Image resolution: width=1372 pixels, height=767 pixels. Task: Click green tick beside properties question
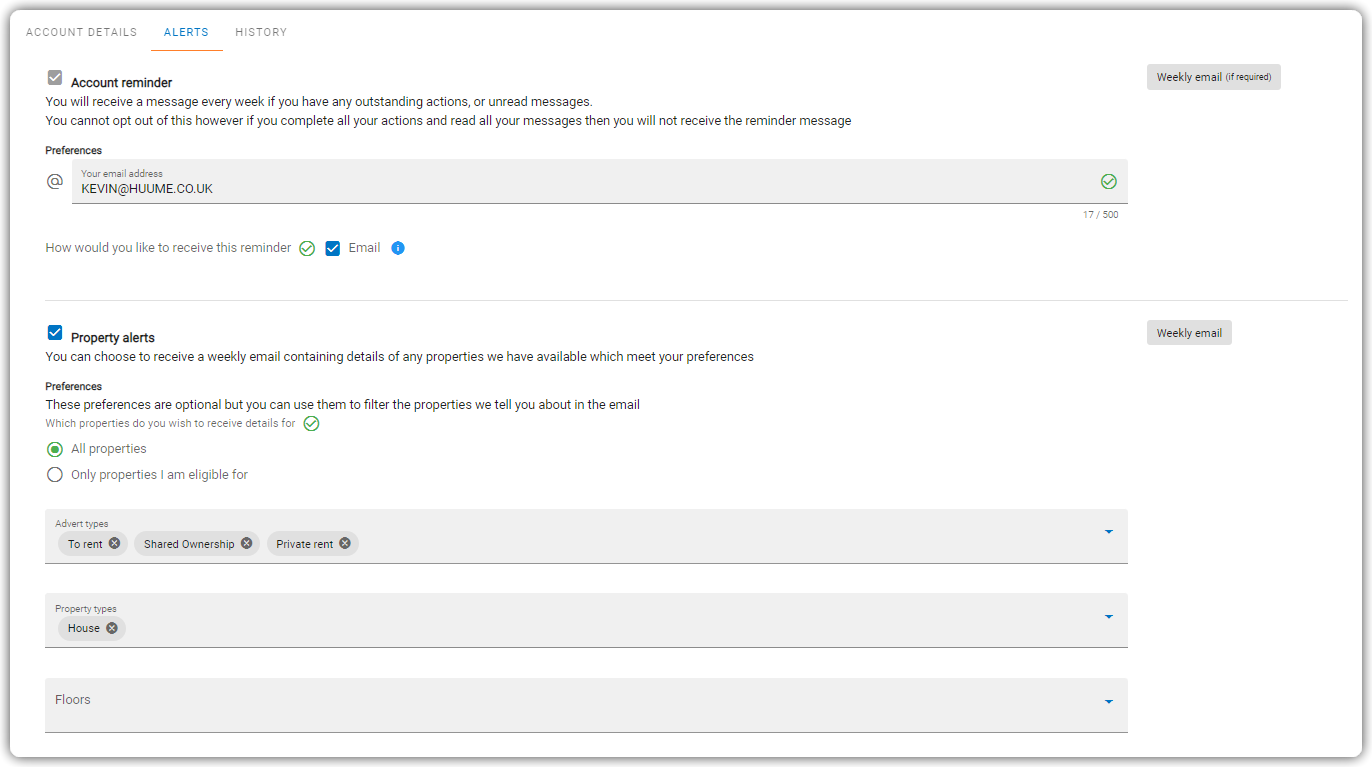[311, 423]
